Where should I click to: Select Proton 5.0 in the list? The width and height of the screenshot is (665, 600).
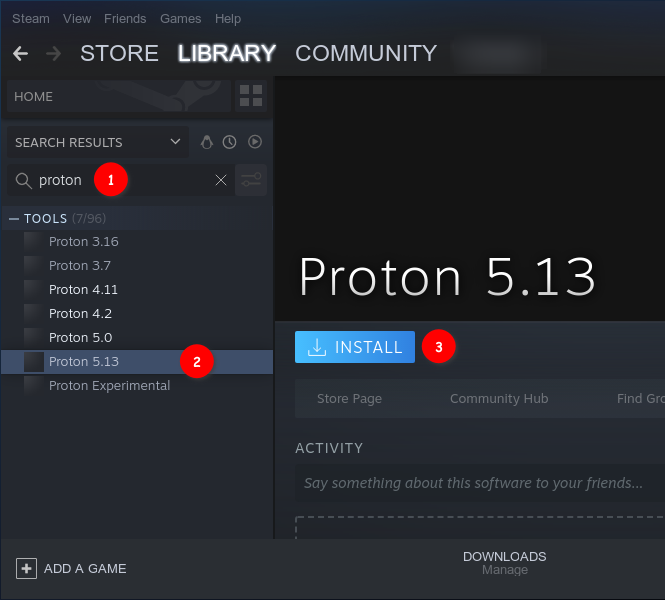[137, 338]
